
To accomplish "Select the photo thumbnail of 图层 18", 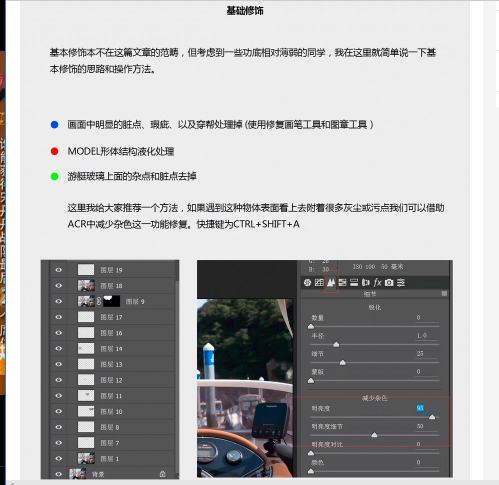I will click(86, 286).
